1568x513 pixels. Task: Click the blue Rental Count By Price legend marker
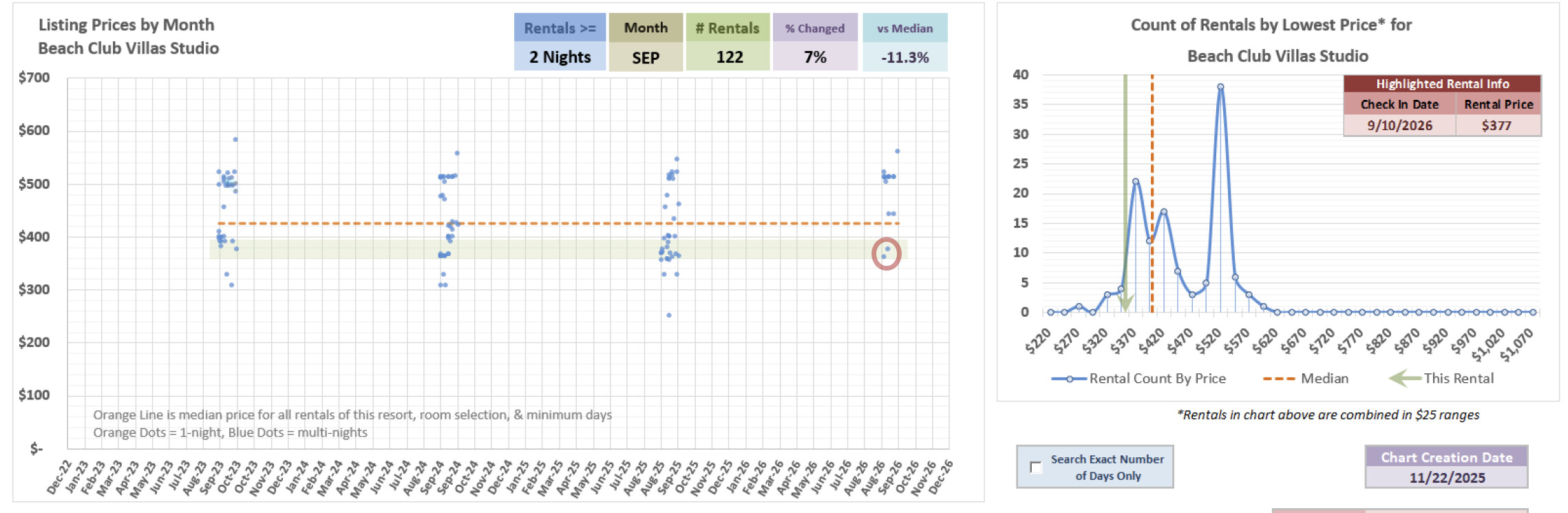tap(1069, 379)
